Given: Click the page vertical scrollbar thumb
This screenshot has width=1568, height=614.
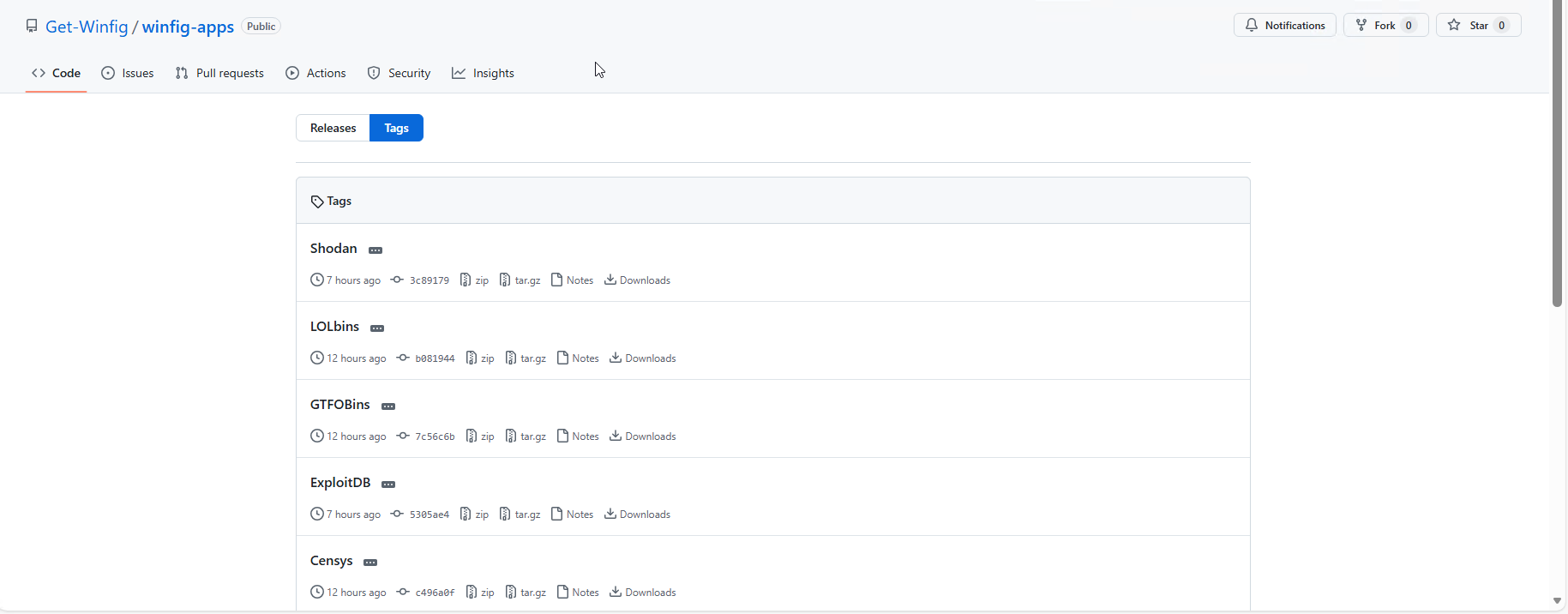Looking at the screenshot, I should [x=1557, y=154].
